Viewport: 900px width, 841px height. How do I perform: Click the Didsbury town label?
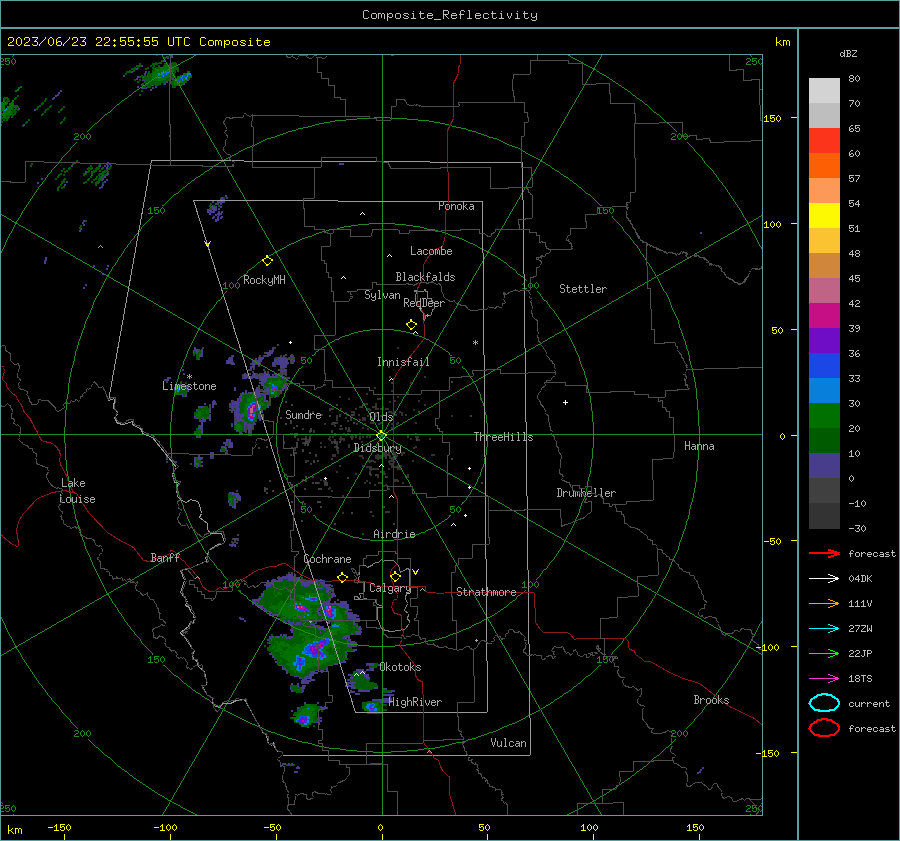pos(377,448)
